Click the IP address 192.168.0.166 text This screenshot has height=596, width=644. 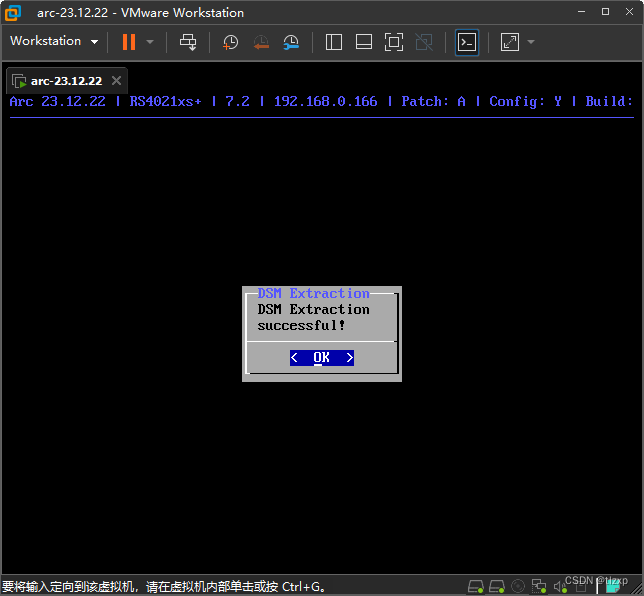pos(325,101)
